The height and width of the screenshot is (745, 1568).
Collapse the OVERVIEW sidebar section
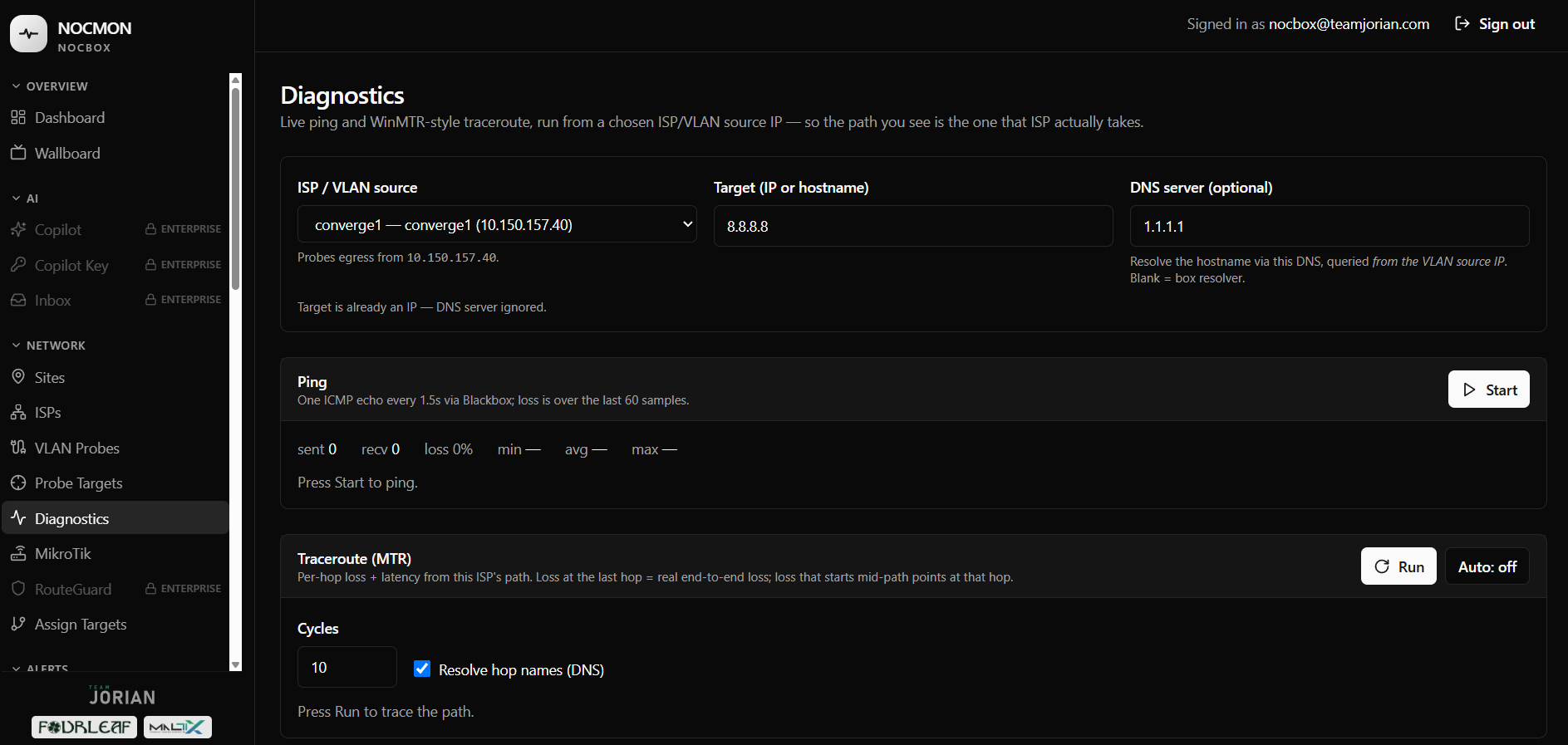(49, 86)
